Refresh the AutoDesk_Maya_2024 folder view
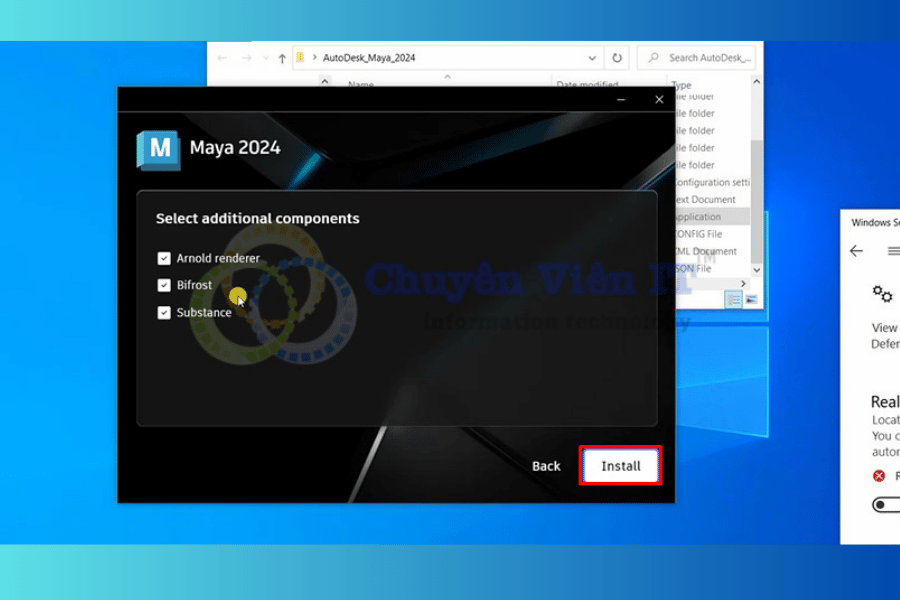The height and width of the screenshot is (600, 900). coord(617,58)
